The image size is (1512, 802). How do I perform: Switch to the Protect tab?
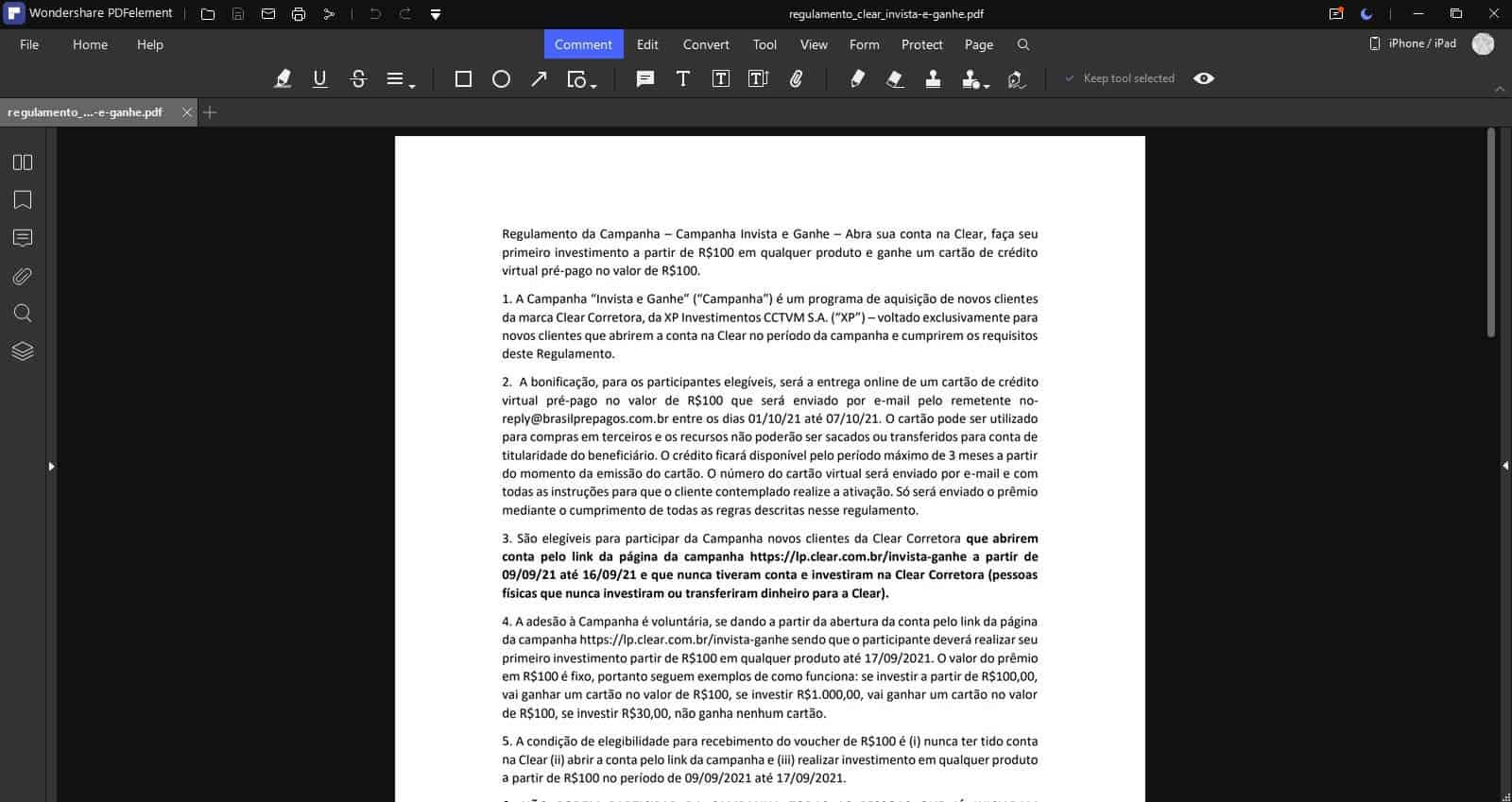pos(921,44)
